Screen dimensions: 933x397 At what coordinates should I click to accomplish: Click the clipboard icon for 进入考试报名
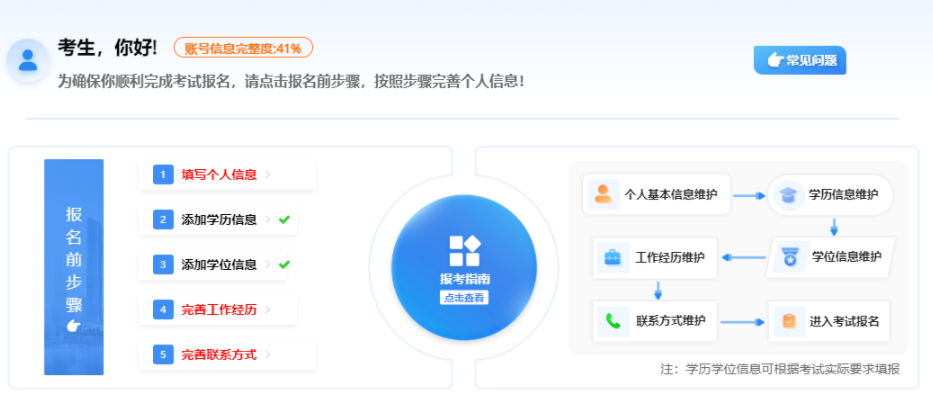789,321
